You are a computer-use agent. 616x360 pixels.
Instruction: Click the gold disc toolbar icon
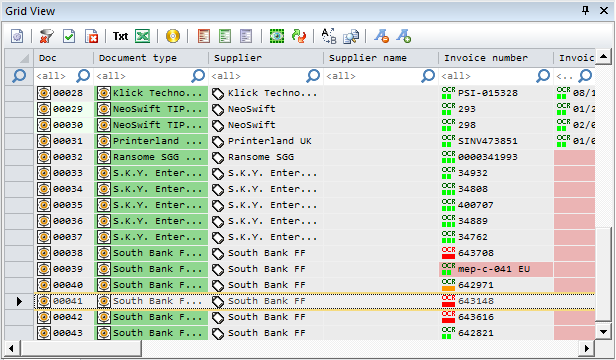click(173, 37)
